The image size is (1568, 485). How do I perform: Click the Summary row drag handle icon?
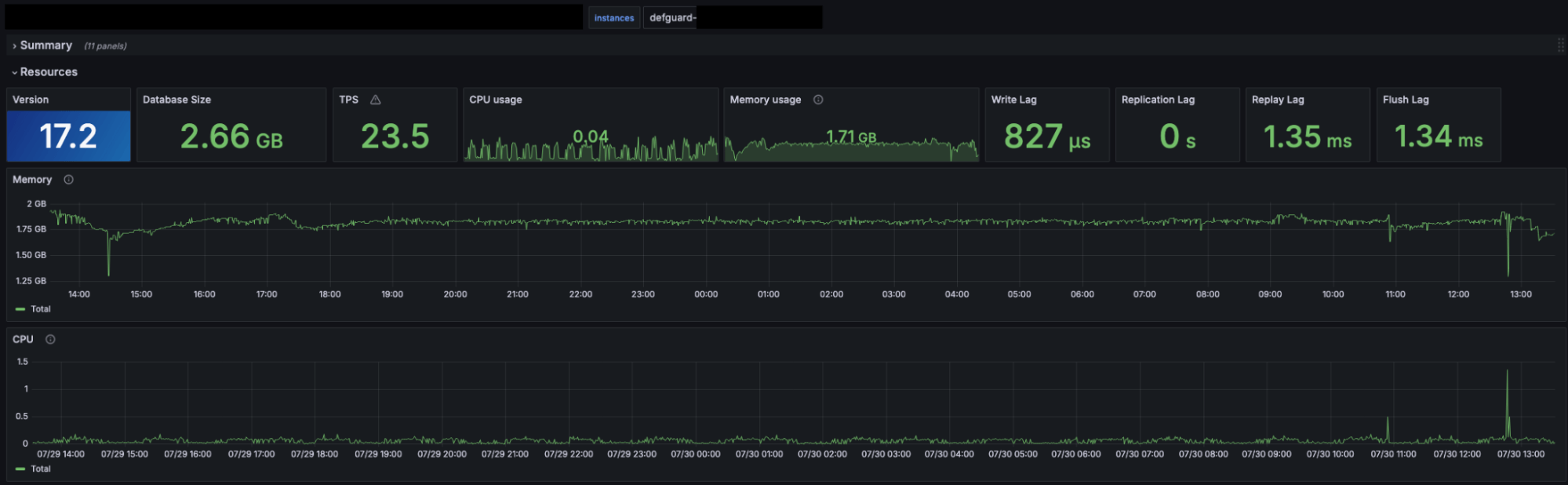tap(1560, 46)
